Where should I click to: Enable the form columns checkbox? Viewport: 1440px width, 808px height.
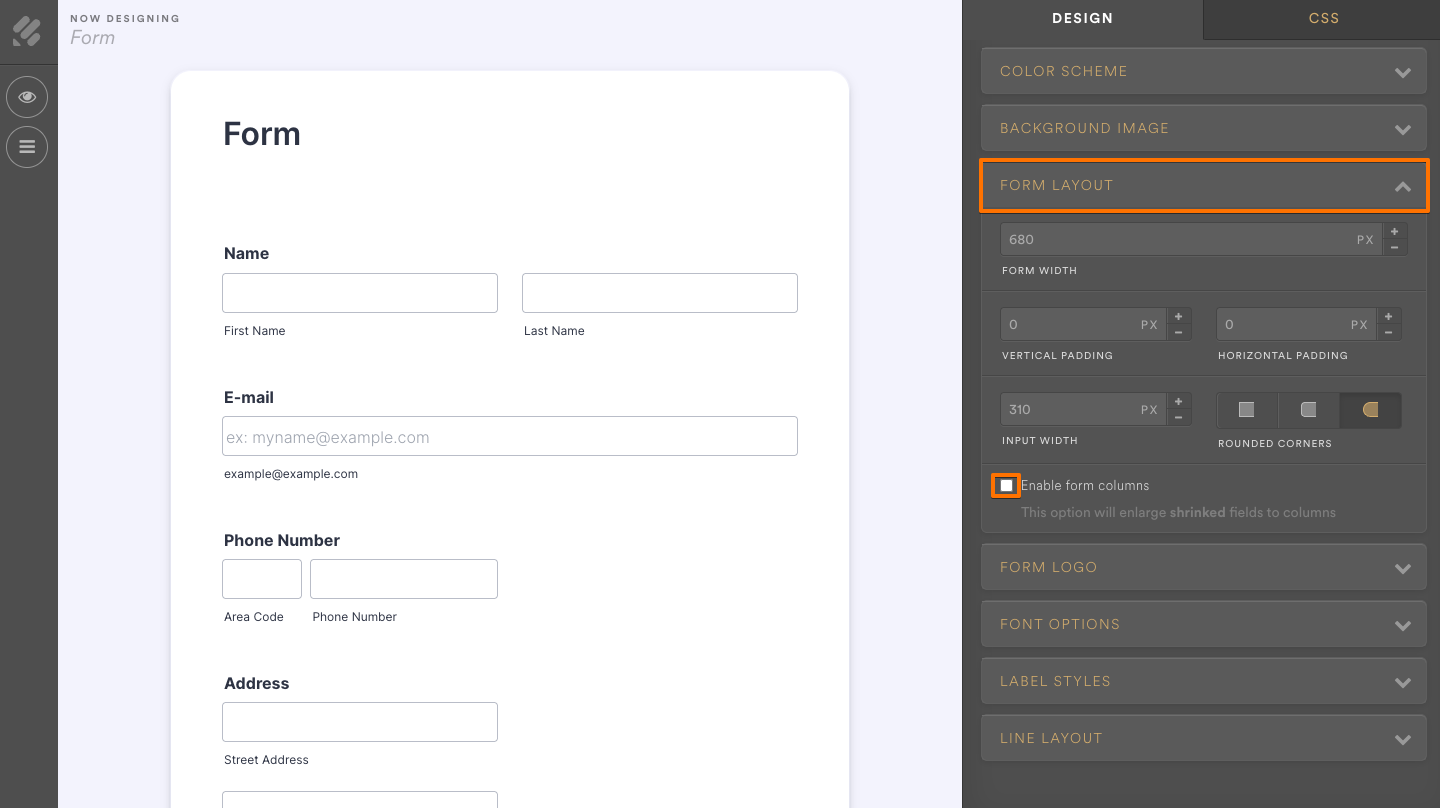[1005, 485]
